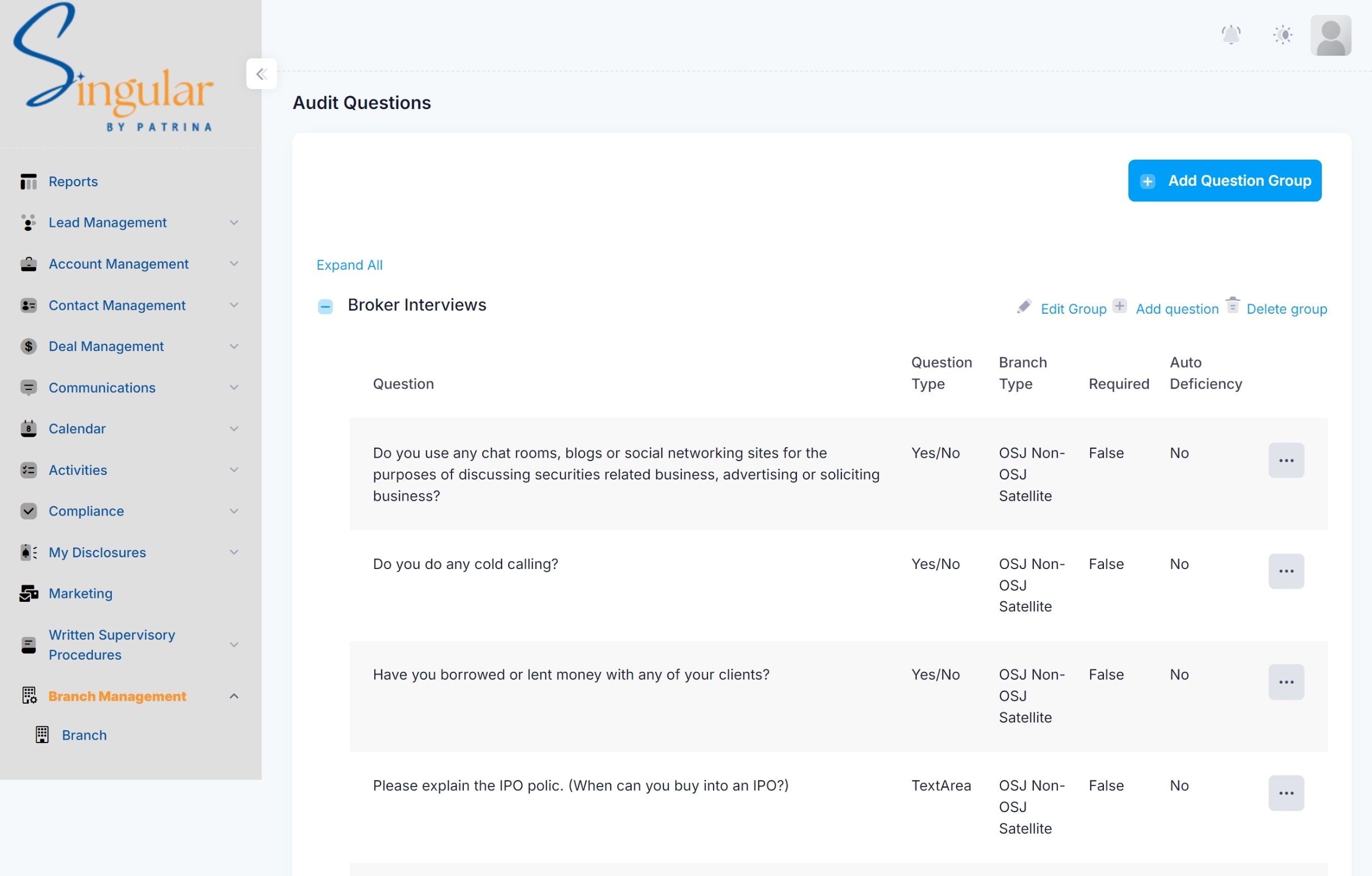Screen dimensions: 1372x876
Task: Click the Singular by Patrina logo
Action: click(113, 67)
